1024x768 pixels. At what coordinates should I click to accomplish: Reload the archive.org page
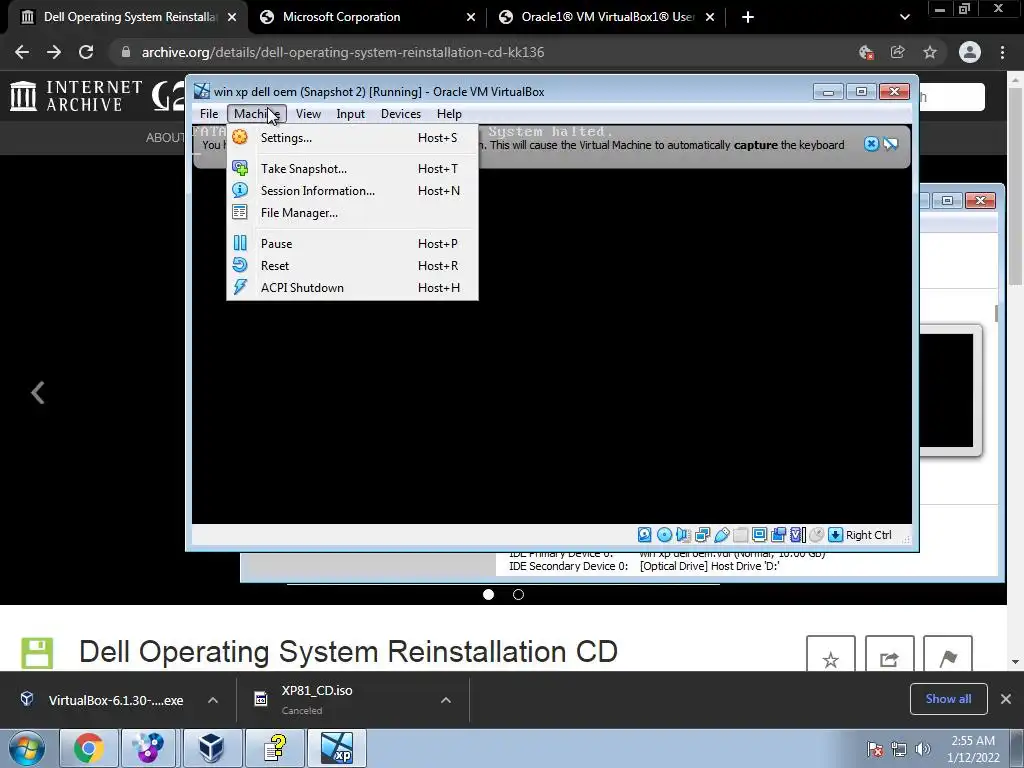click(86, 52)
